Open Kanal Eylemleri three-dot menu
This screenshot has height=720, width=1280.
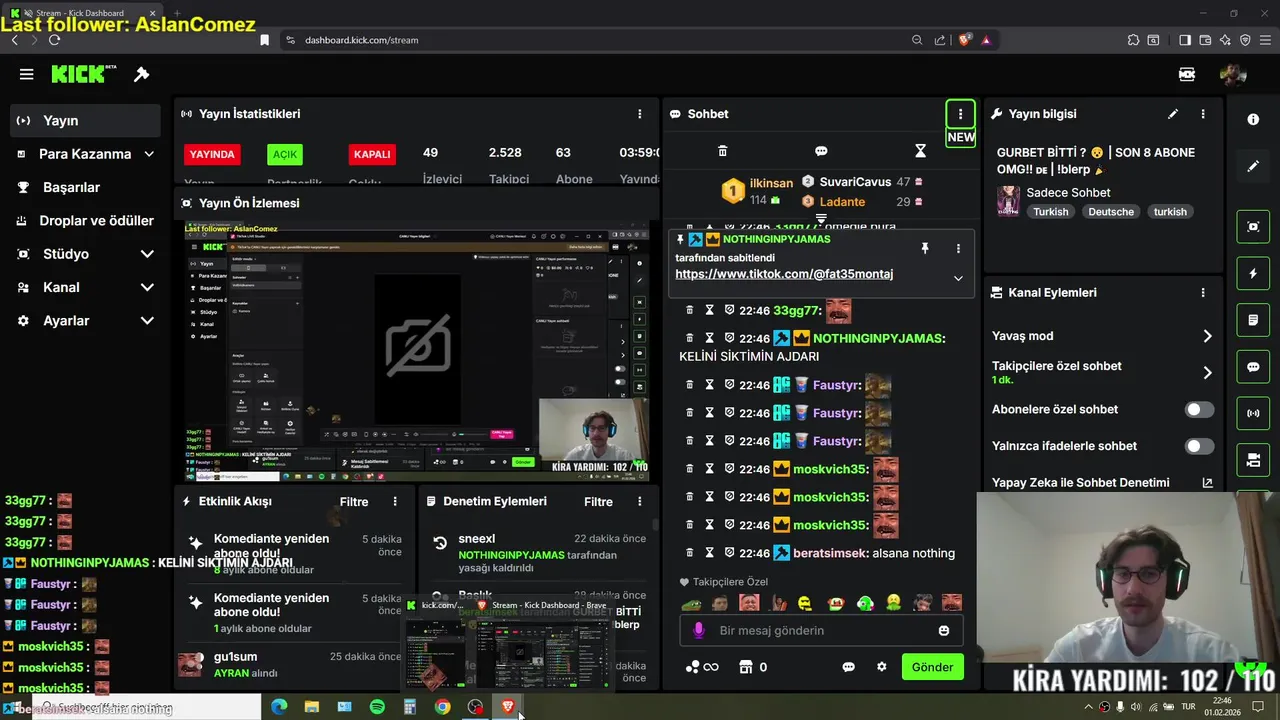pyautogui.click(x=1203, y=293)
